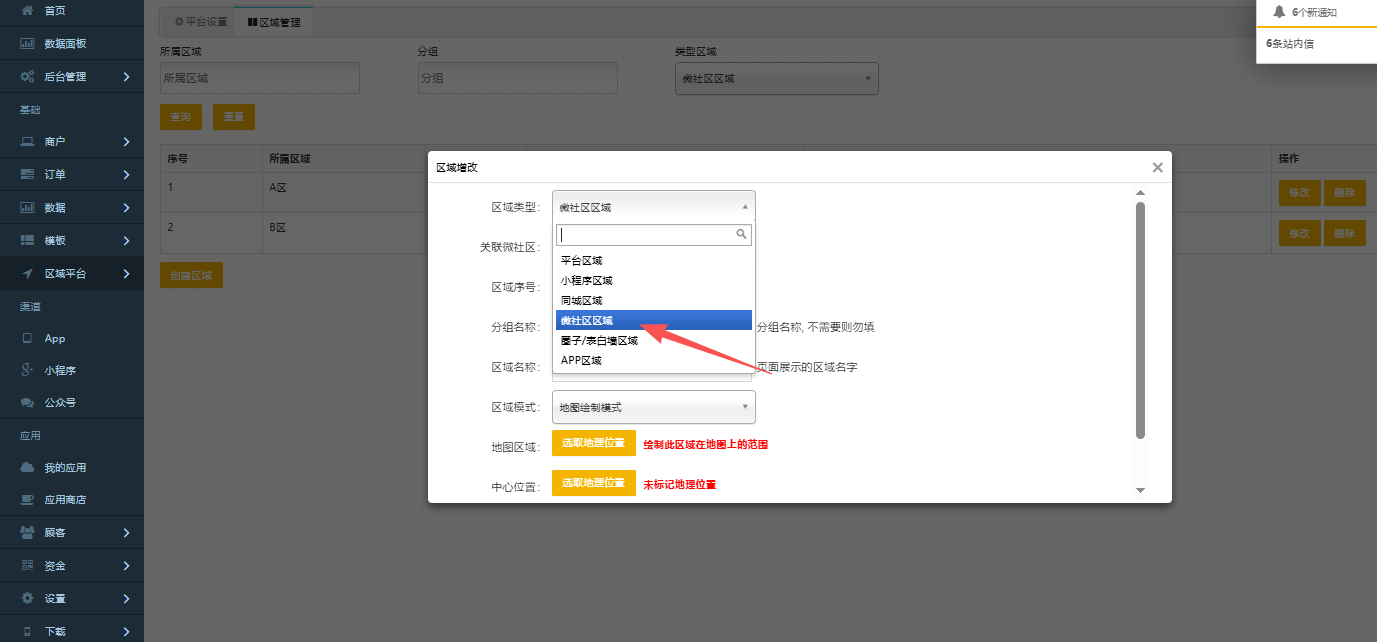Click the notification bell icon
Image resolution: width=1377 pixels, height=642 pixels.
click(x=1279, y=12)
